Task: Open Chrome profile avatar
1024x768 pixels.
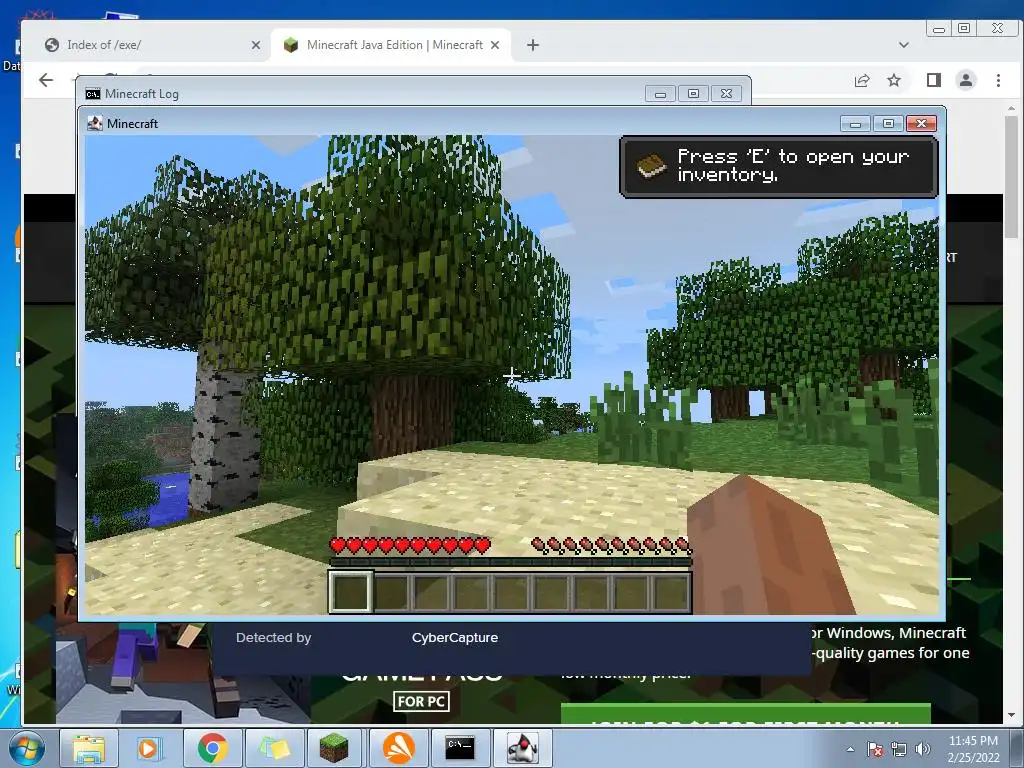Action: [966, 80]
